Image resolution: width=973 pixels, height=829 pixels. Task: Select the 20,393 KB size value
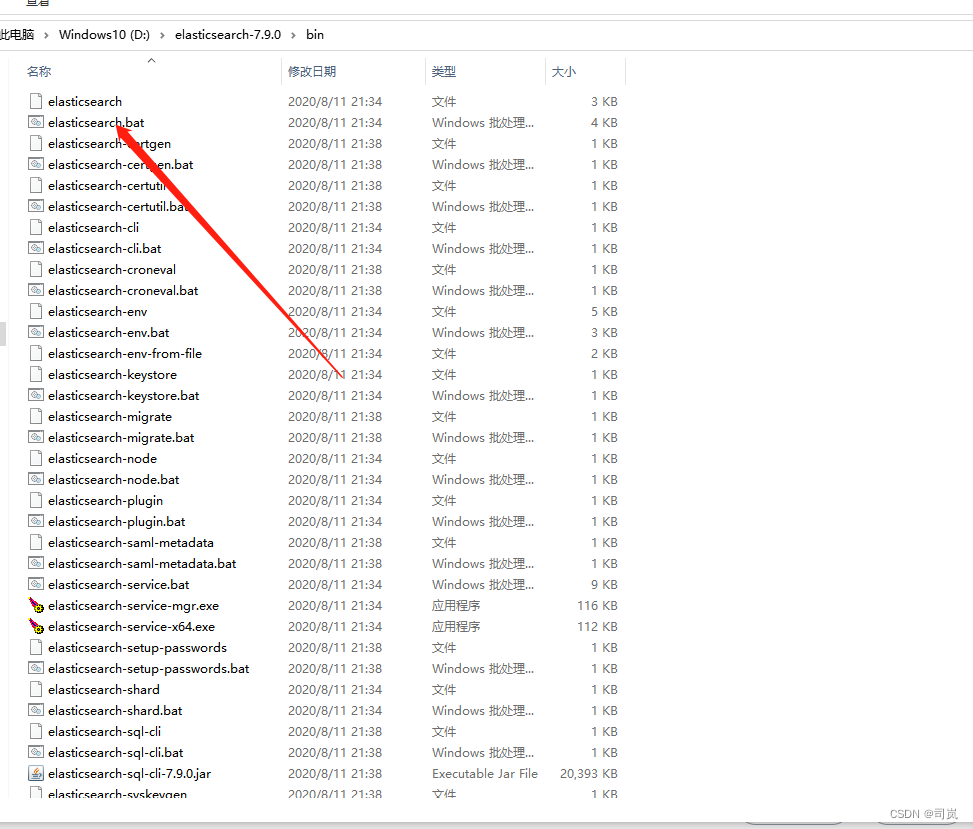588,774
